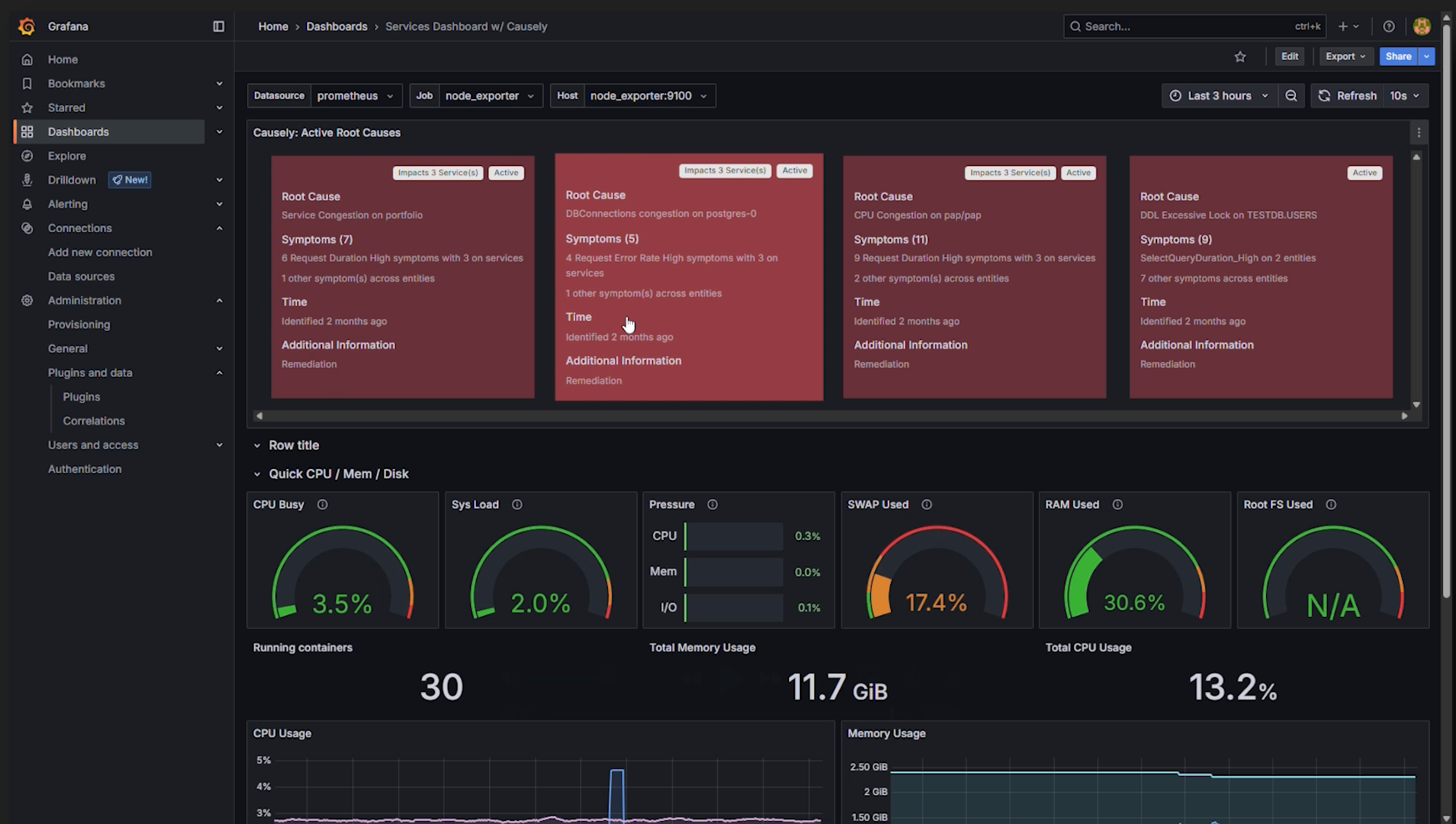Open the prometheus Datasource dropdown

coord(356,95)
